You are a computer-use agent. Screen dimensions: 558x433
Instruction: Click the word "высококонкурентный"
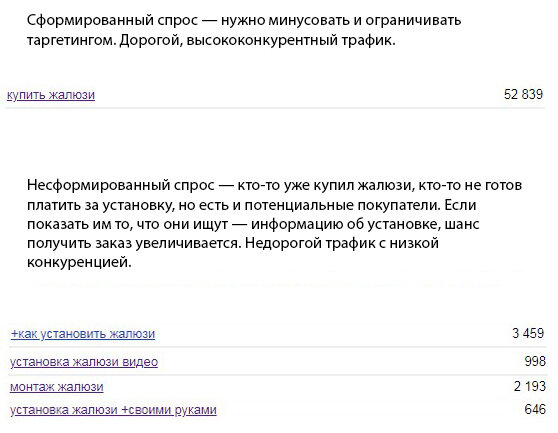[x=262, y=41]
